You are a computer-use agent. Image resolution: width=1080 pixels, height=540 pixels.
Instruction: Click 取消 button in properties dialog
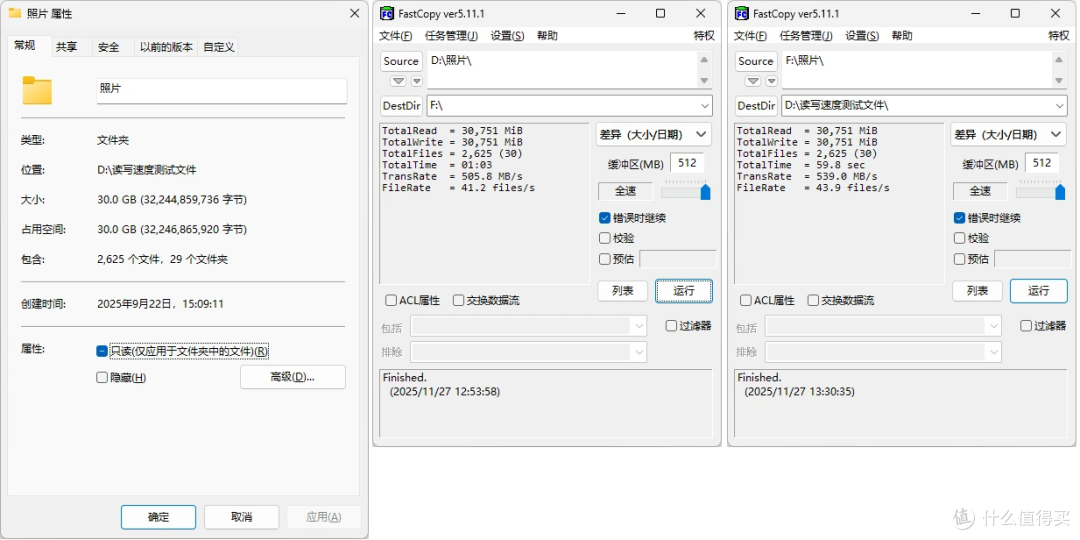[242, 517]
